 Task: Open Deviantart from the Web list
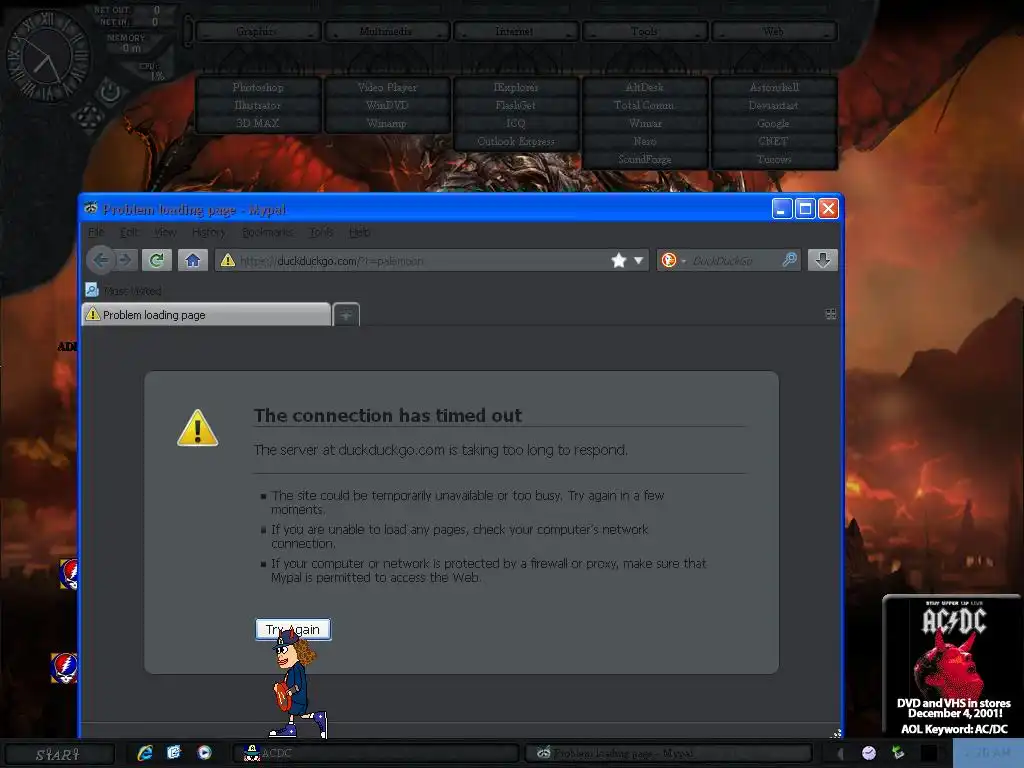tap(774, 105)
